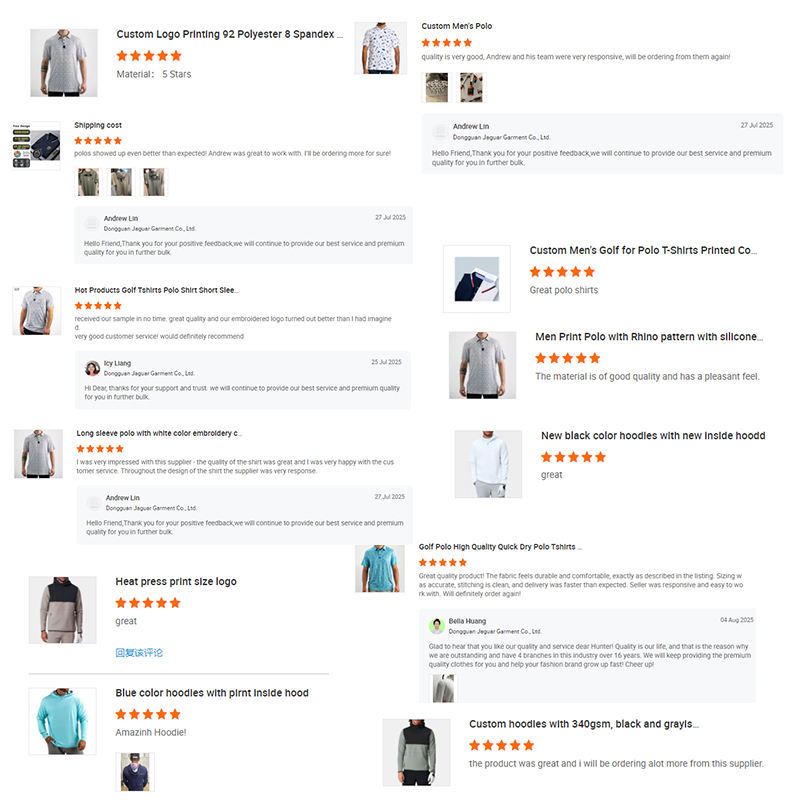Open Custom hoodies with 340gsm black and gray title

[x=584, y=724]
